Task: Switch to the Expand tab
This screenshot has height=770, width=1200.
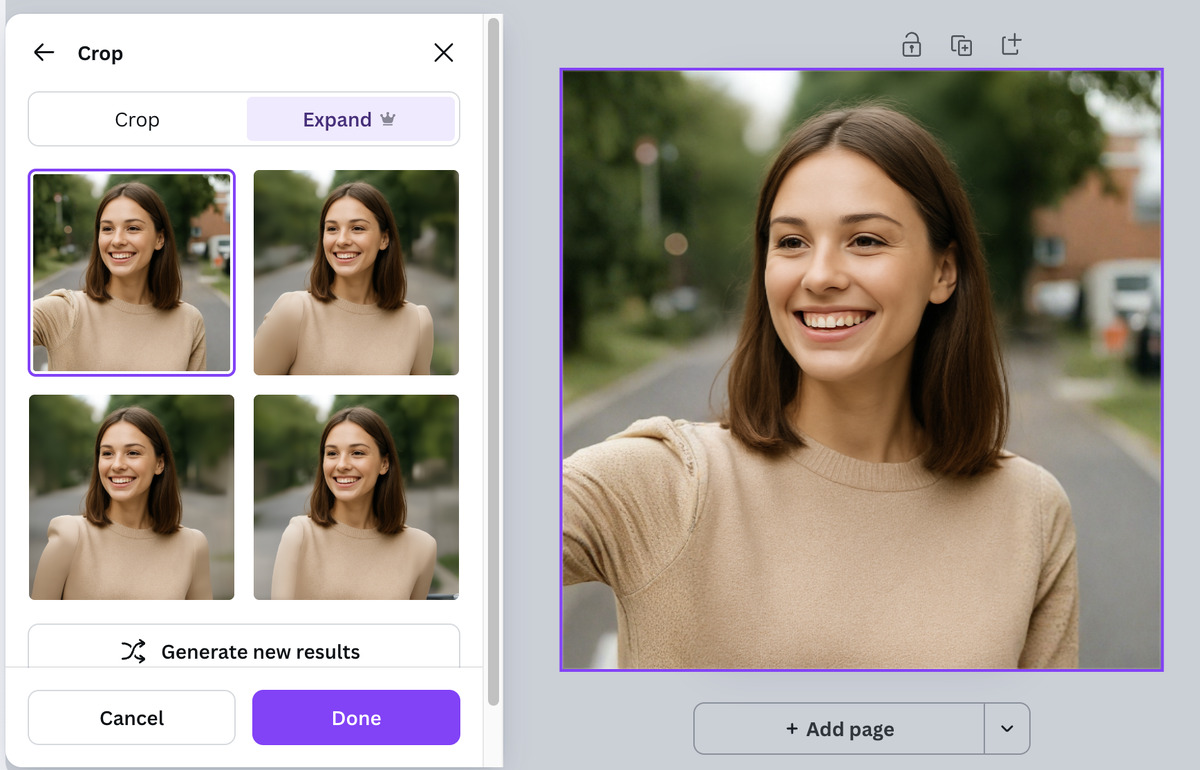Action: click(x=337, y=120)
